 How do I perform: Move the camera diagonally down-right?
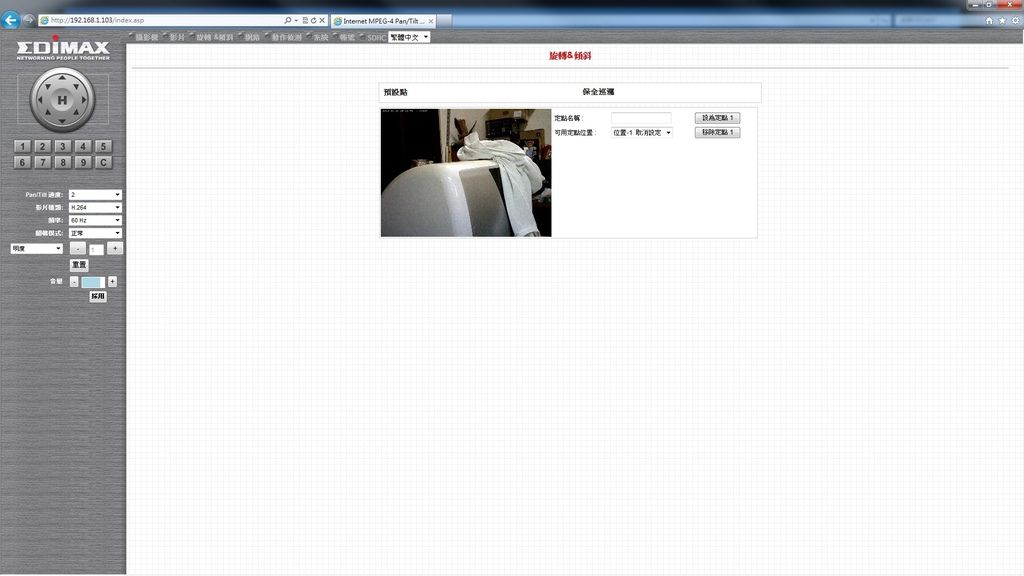point(77,114)
